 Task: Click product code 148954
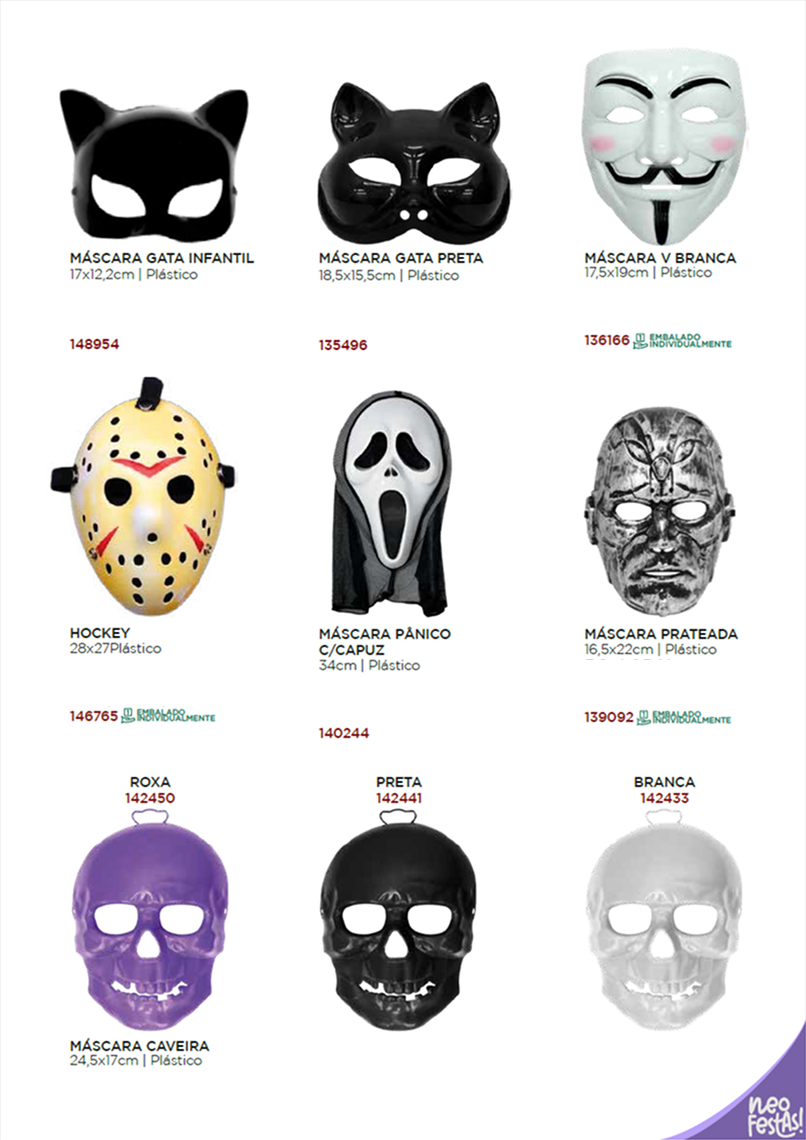point(94,344)
